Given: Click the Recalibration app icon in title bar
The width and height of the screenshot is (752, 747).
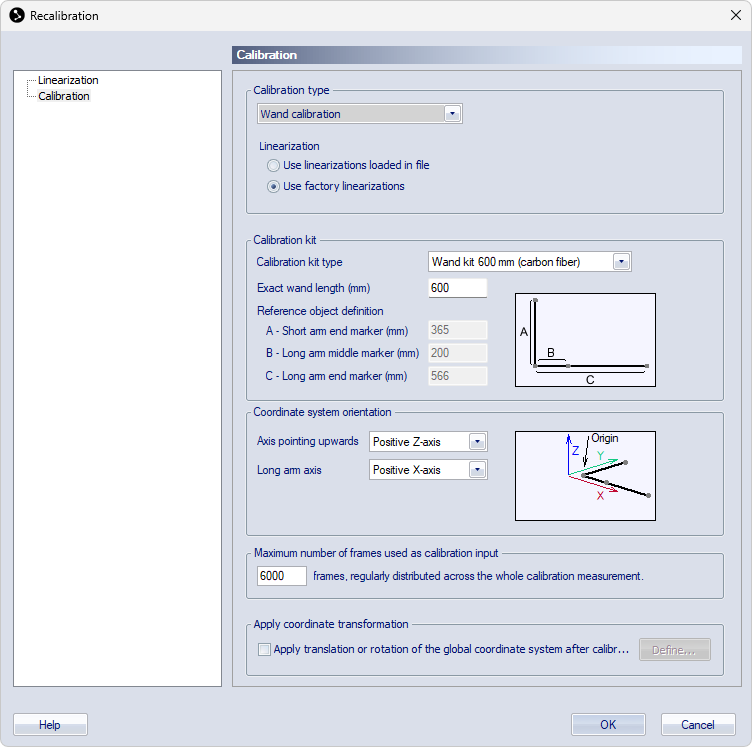Looking at the screenshot, I should tap(16, 16).
